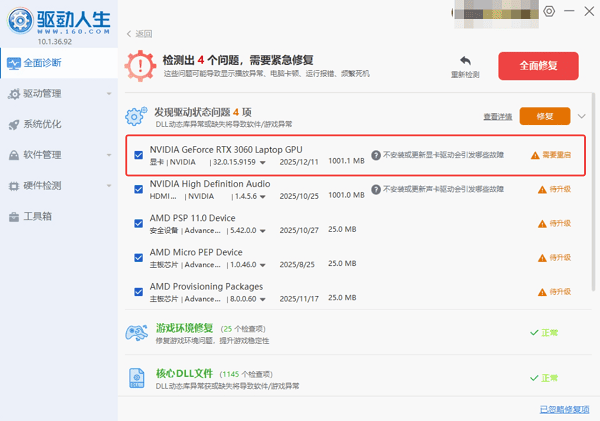Click warning icon for AMD Micro PEP Device
Screen dimensions: 600x421
pos(542,258)
